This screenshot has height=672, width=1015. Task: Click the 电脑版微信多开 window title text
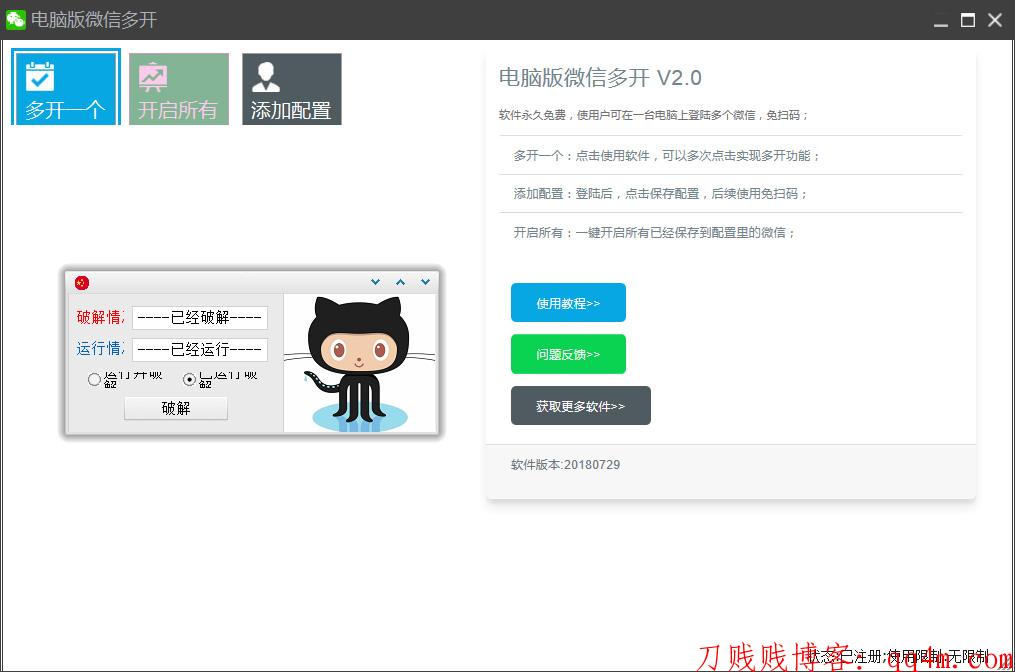(x=94, y=19)
